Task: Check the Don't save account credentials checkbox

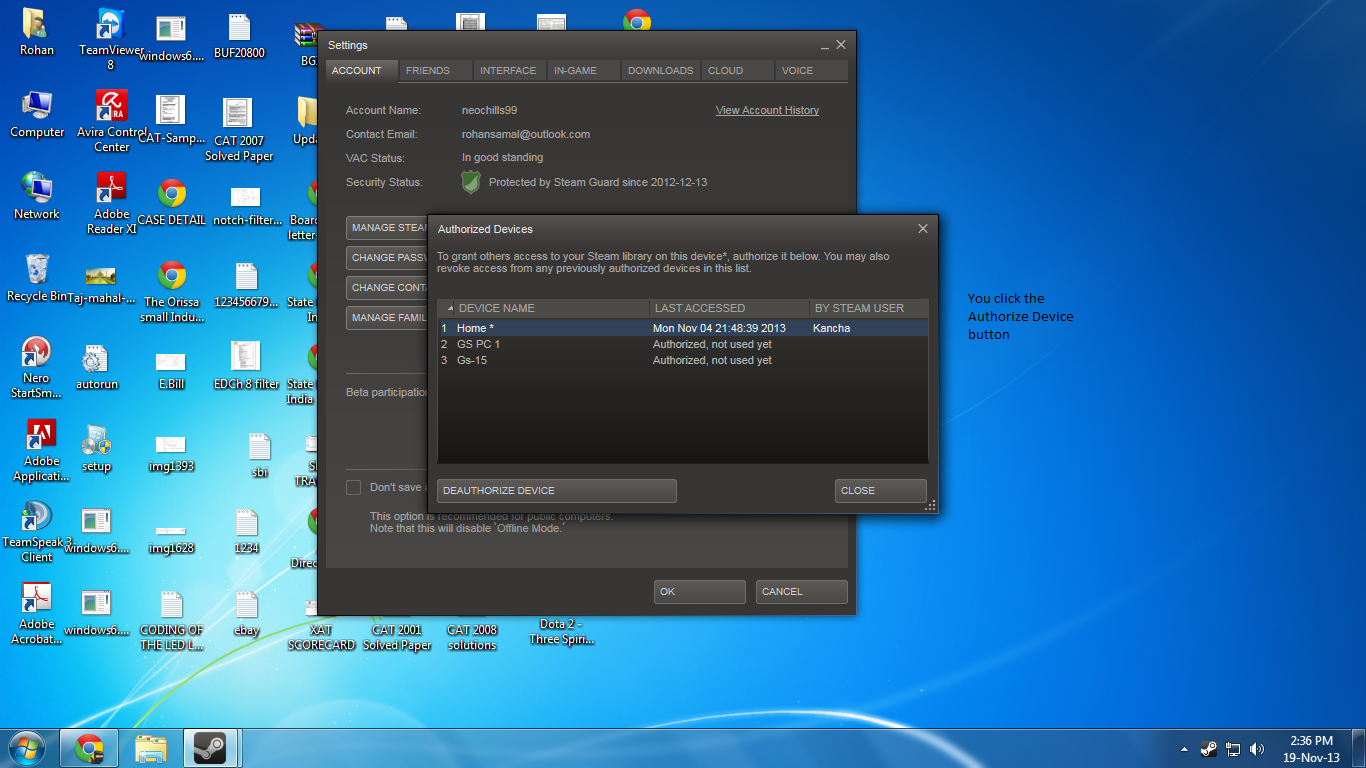Action: pos(353,487)
